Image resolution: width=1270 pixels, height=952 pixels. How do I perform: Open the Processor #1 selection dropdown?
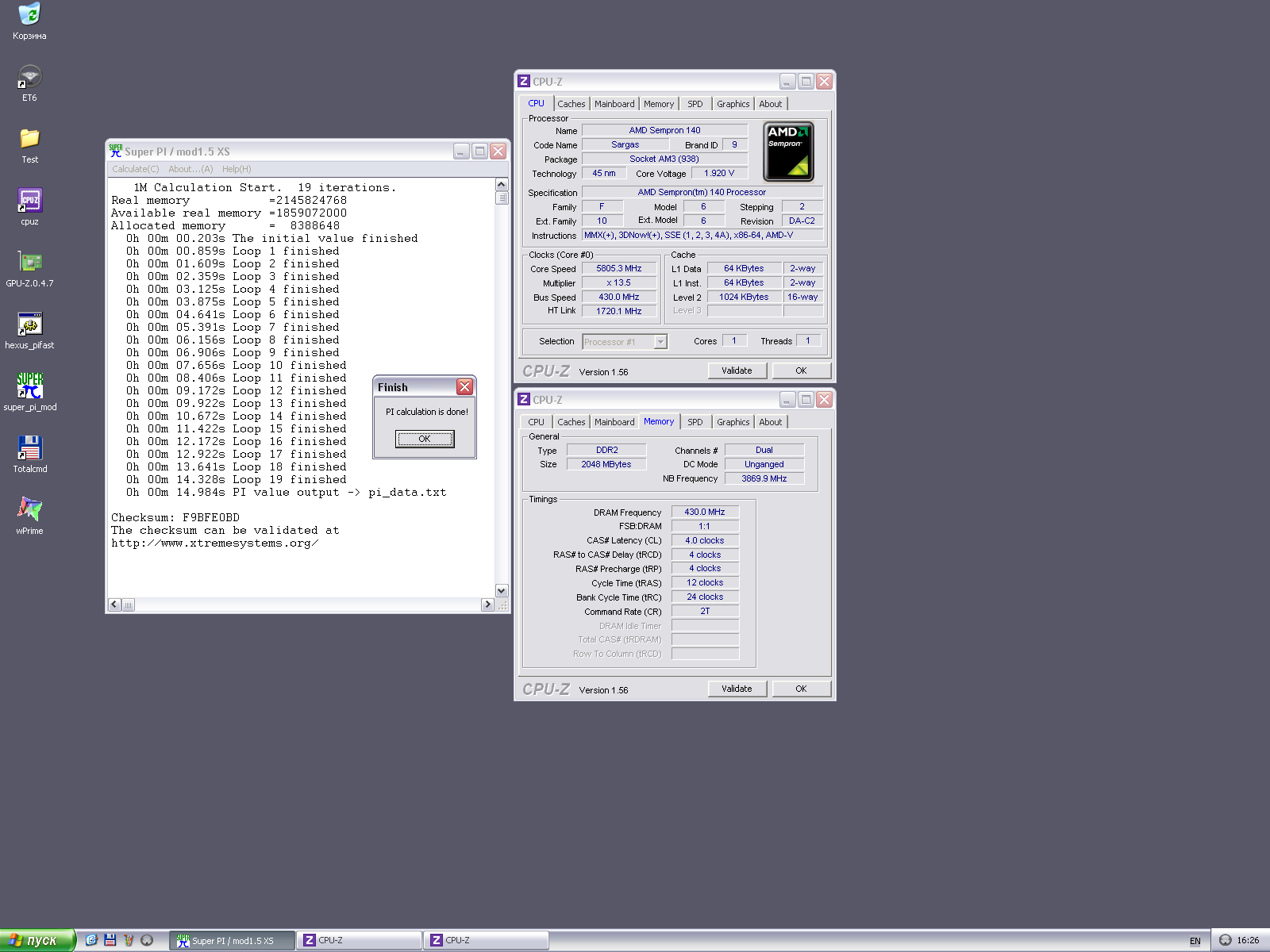(x=625, y=342)
